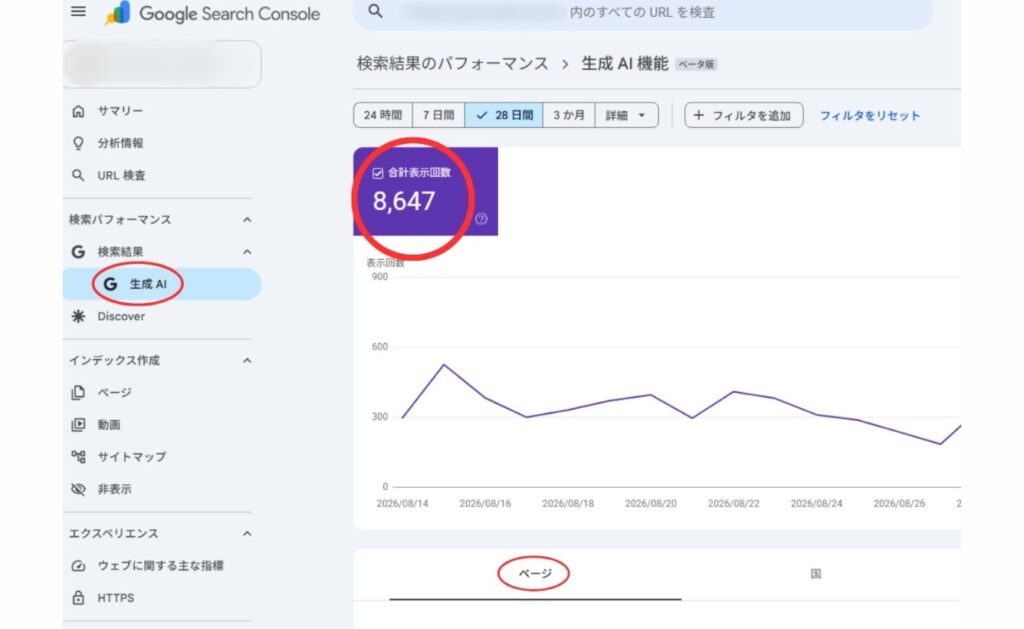Switch to the 国 tab
The width and height of the screenshot is (1024, 629).
pyautogui.click(x=816, y=573)
